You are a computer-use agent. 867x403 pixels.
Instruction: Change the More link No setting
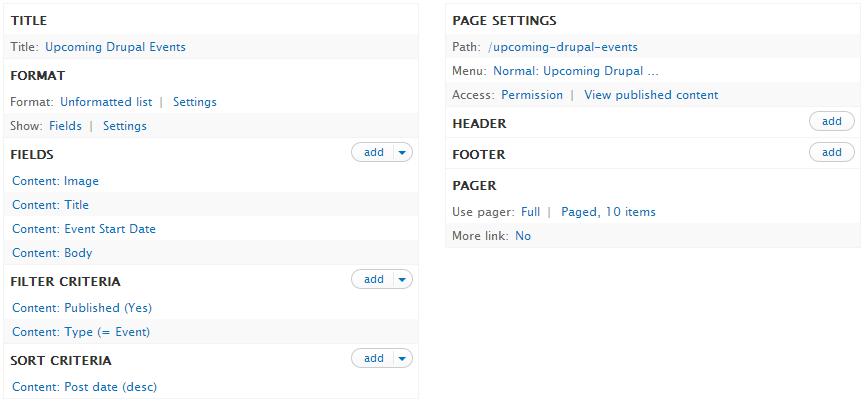[x=523, y=236]
